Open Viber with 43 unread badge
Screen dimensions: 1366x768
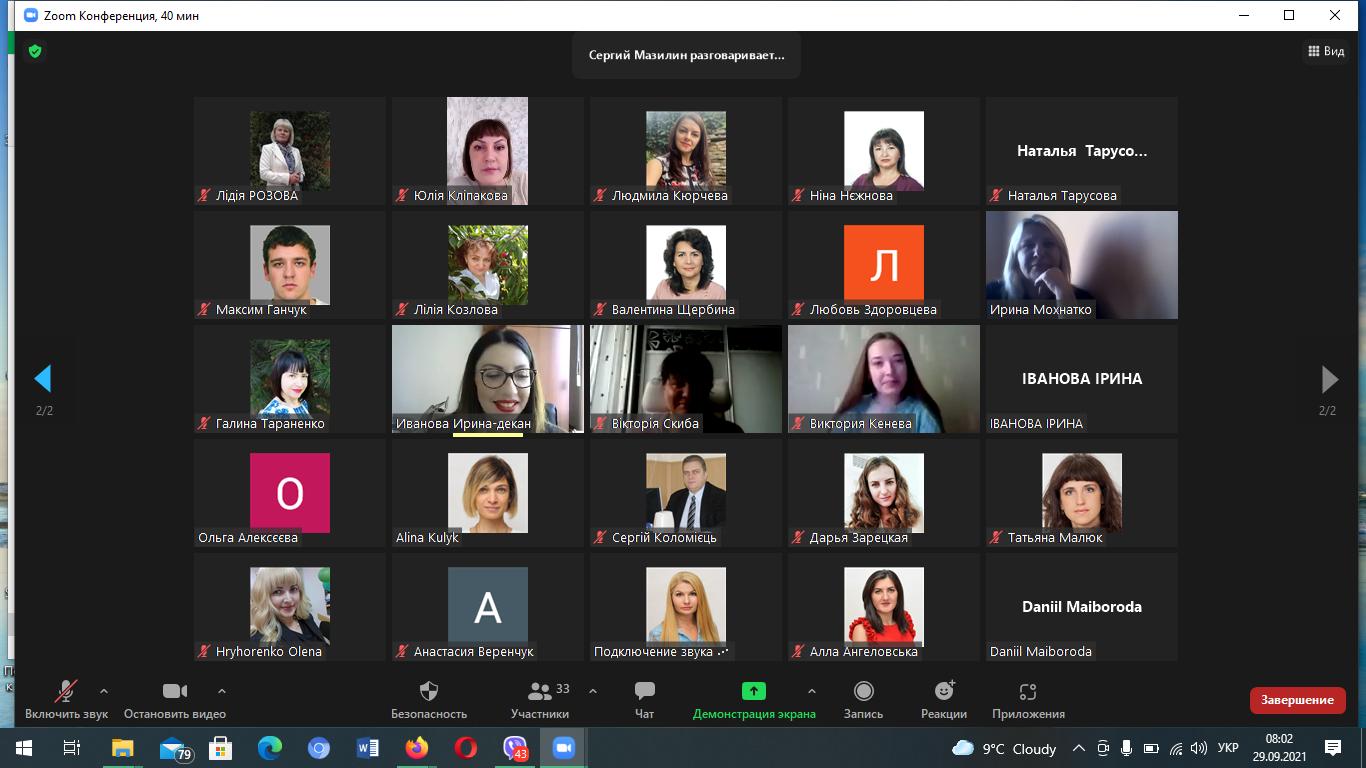(515, 748)
